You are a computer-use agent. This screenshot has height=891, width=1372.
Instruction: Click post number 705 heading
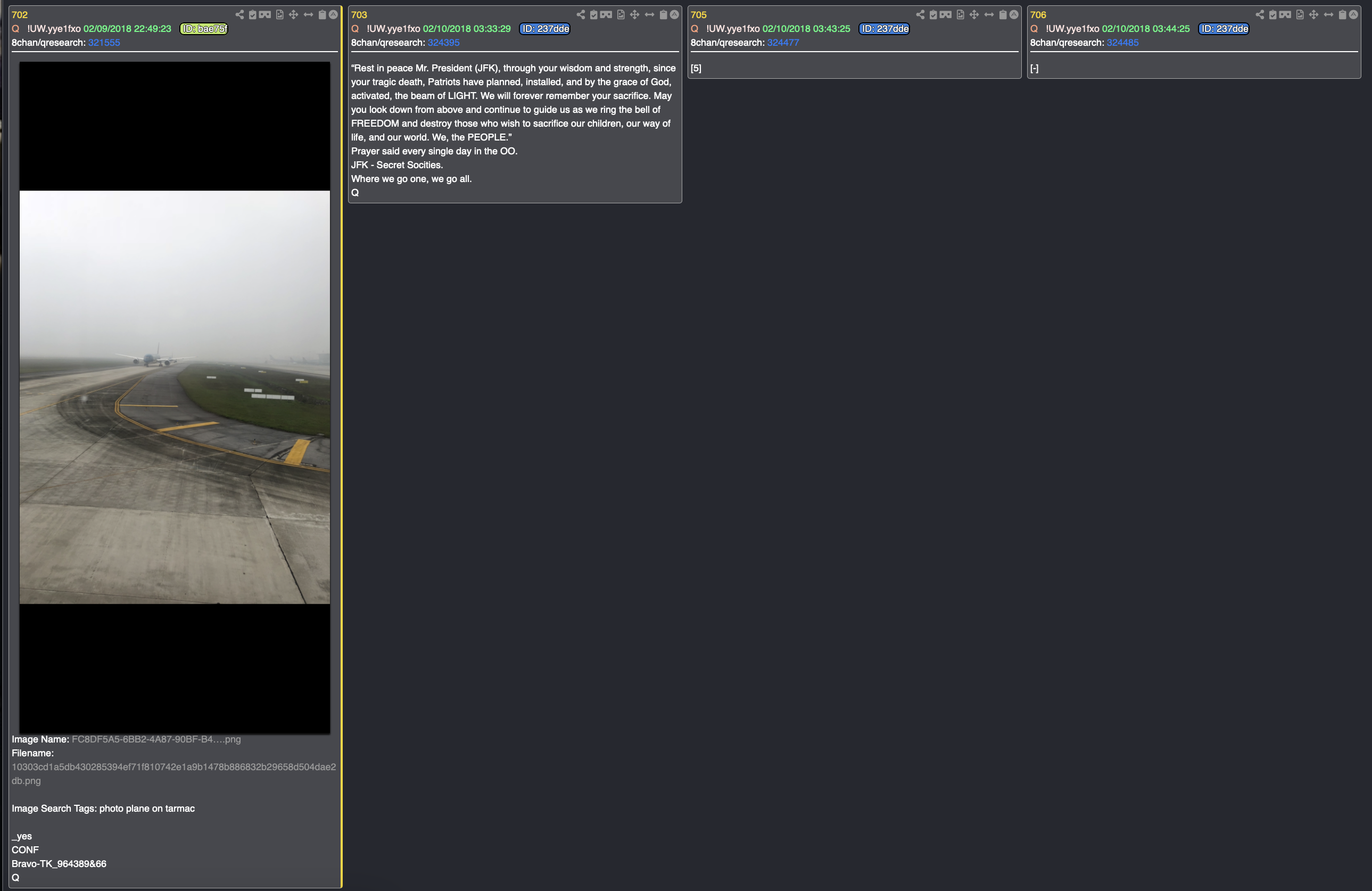click(699, 15)
